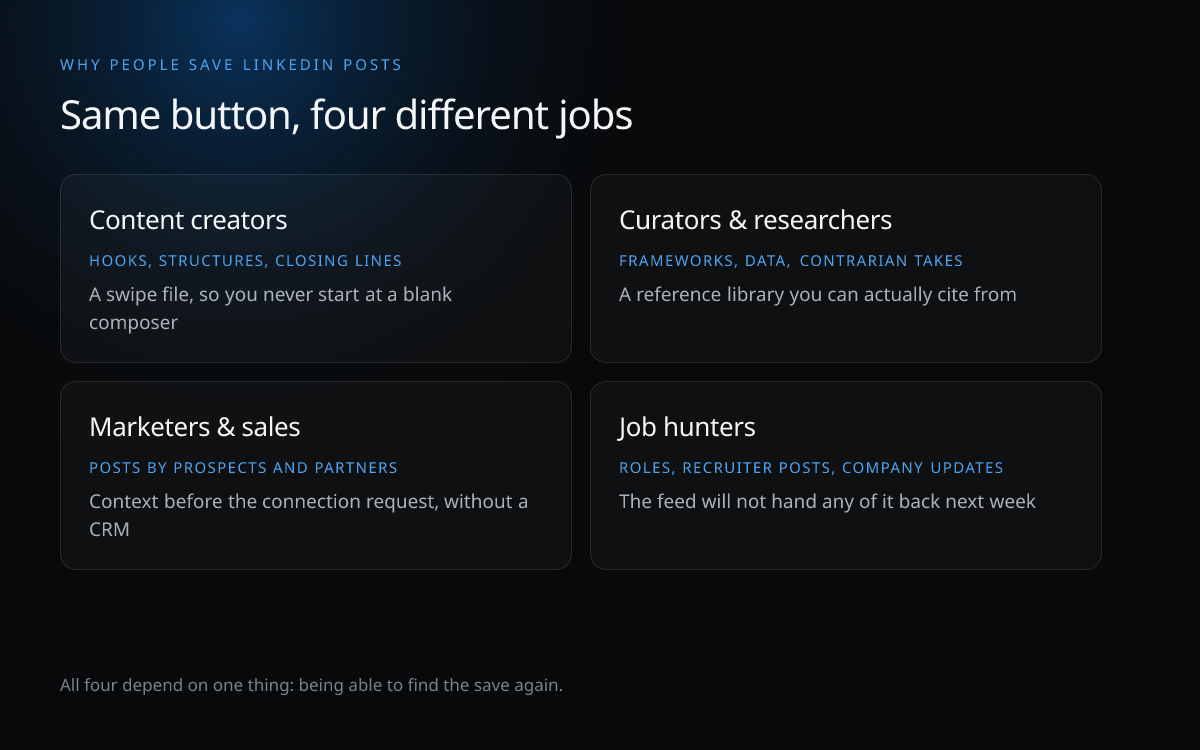Click the 'Why people save LinkedIn posts' eyebrow text

(x=231, y=65)
